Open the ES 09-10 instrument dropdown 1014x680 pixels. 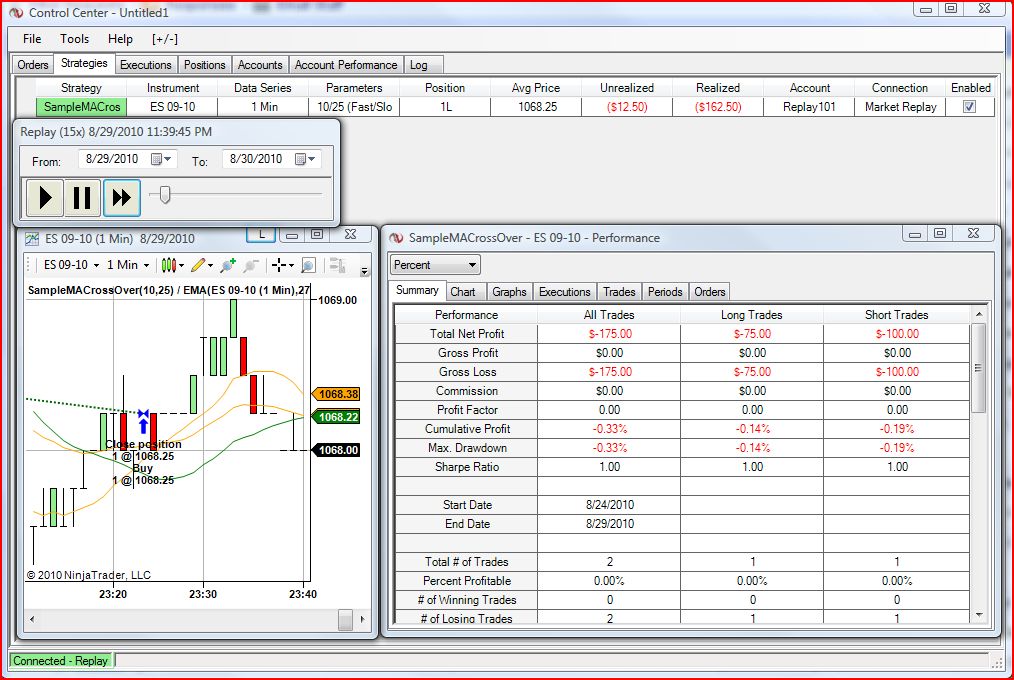71,265
